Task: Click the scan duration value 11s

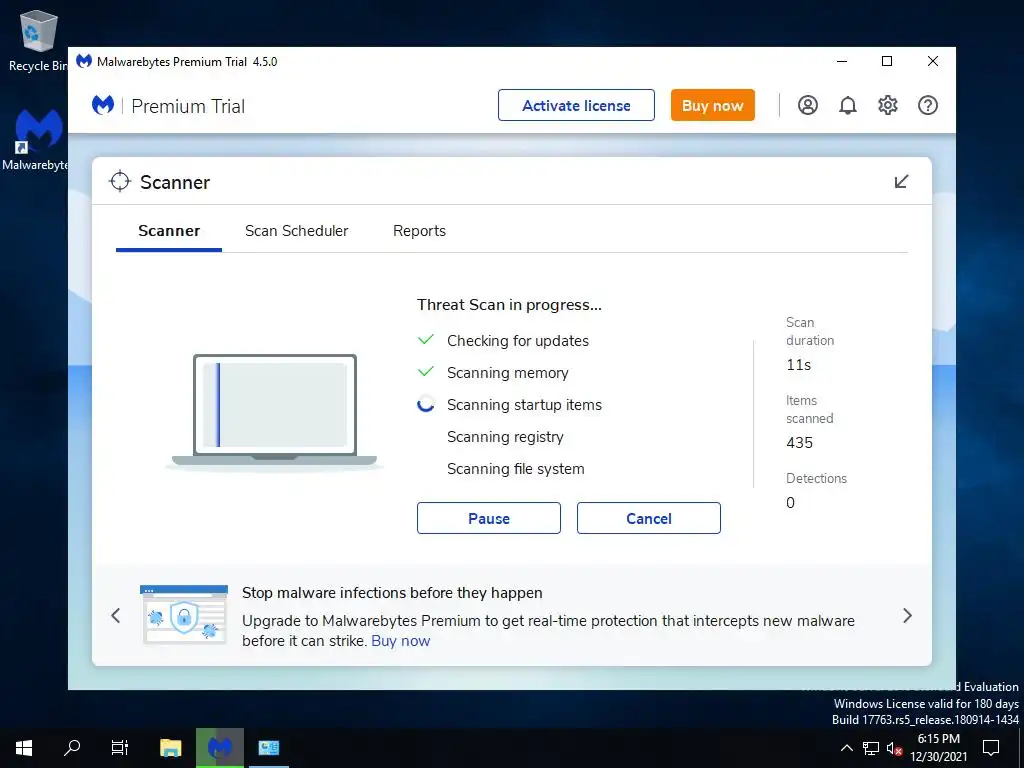Action: (x=799, y=364)
